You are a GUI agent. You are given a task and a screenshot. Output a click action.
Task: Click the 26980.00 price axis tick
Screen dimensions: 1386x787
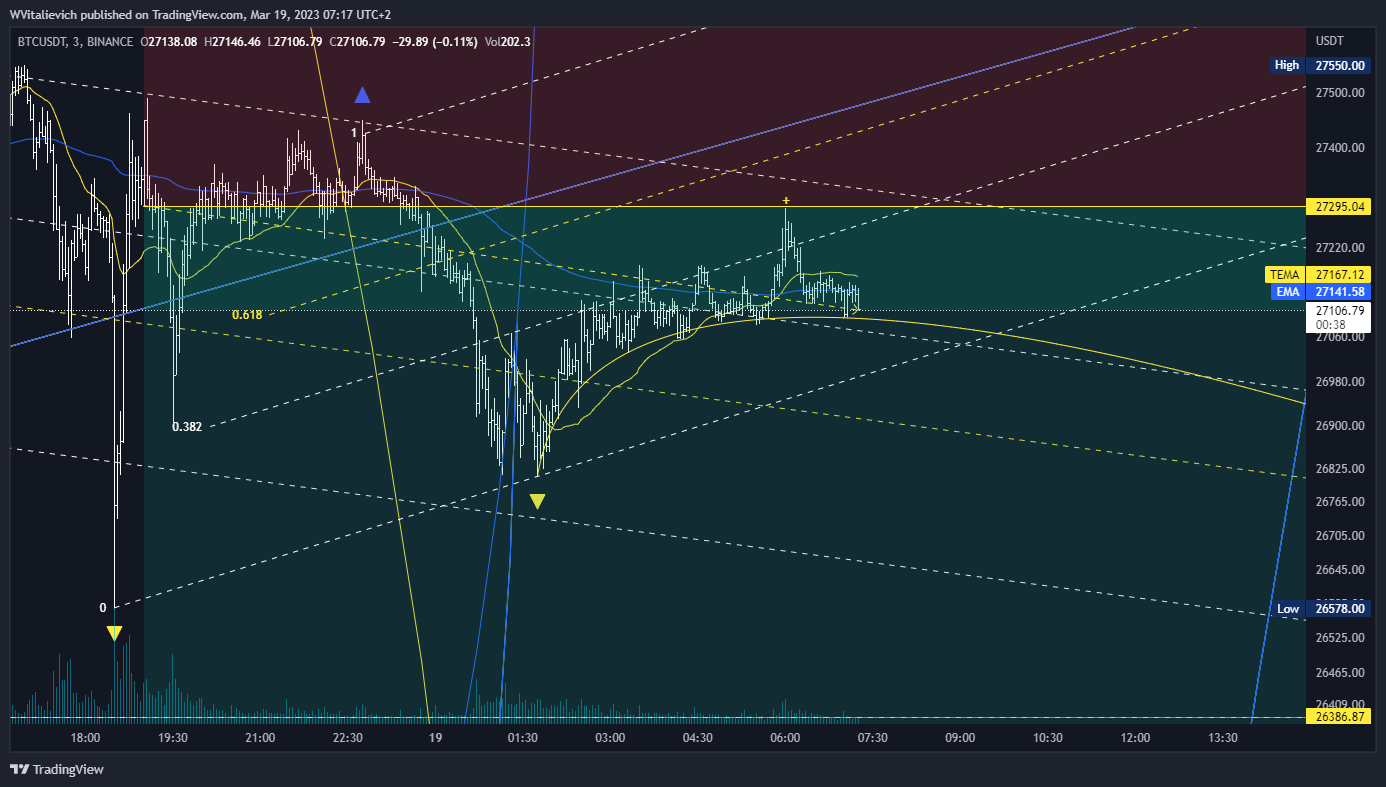click(x=1340, y=382)
